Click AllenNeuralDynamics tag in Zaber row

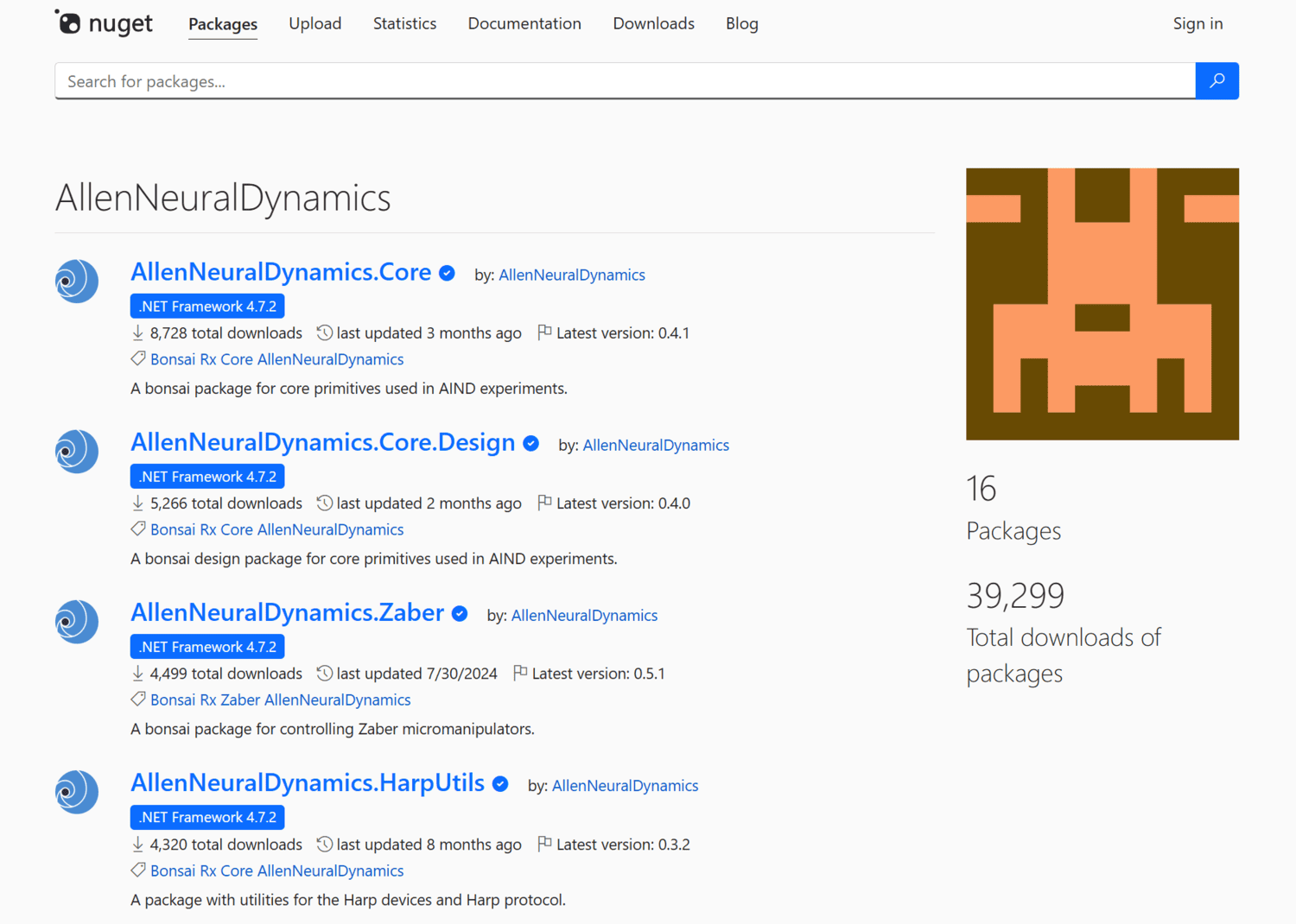338,699
